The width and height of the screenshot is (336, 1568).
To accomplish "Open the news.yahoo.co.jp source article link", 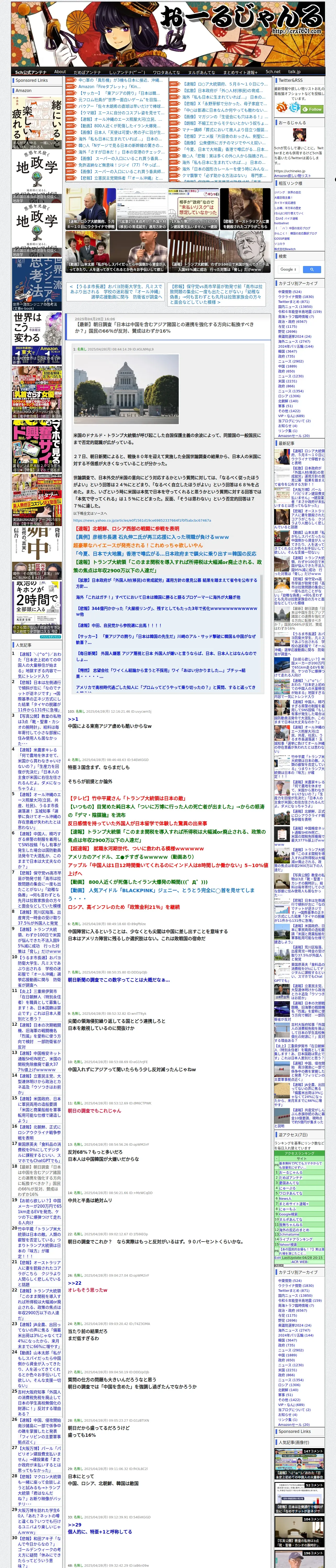I will (x=142, y=520).
